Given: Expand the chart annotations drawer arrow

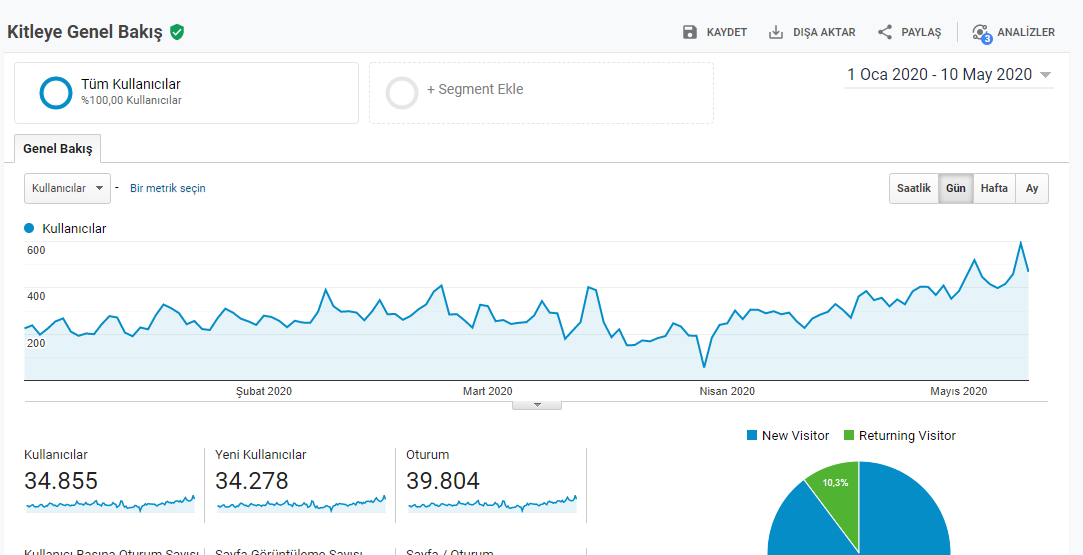Looking at the screenshot, I should coord(537,405).
